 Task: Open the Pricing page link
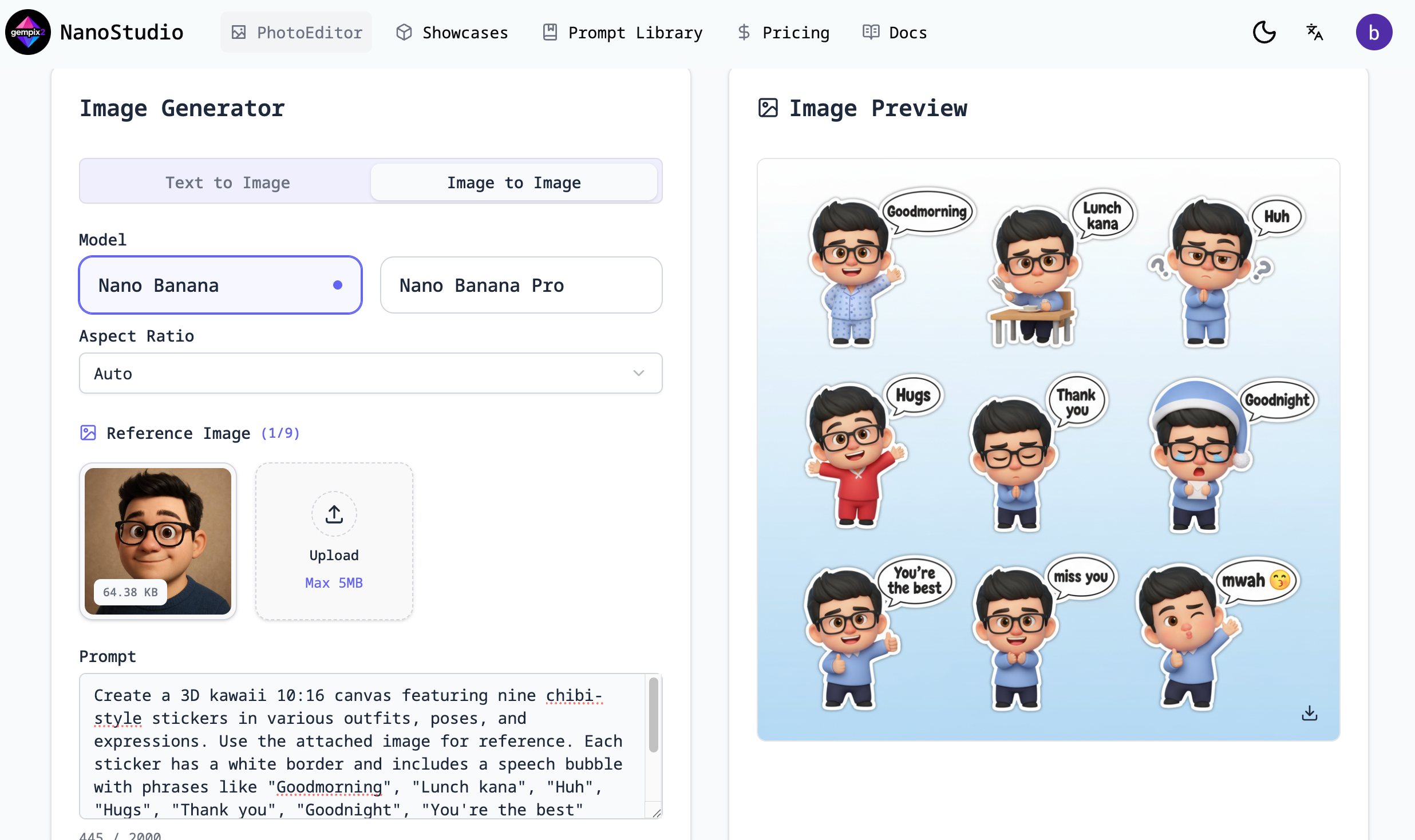click(783, 33)
